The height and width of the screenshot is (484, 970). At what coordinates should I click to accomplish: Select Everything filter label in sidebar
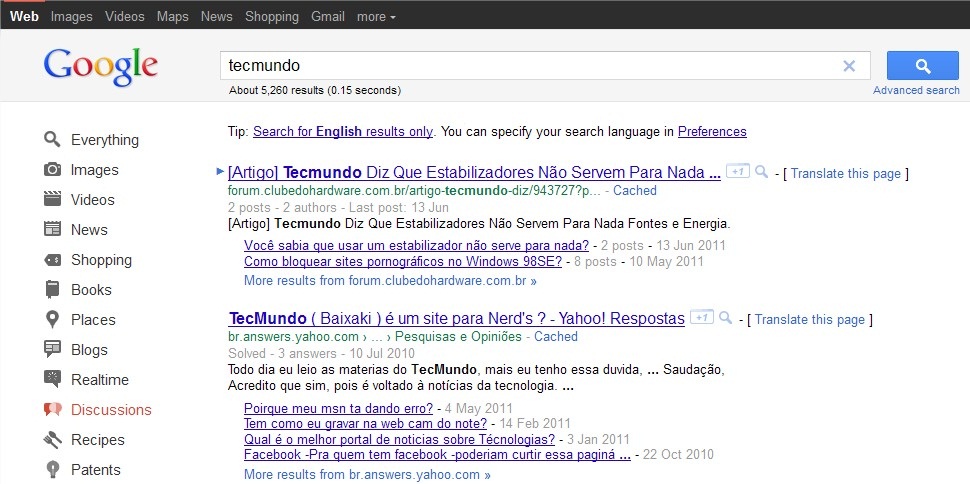point(105,140)
